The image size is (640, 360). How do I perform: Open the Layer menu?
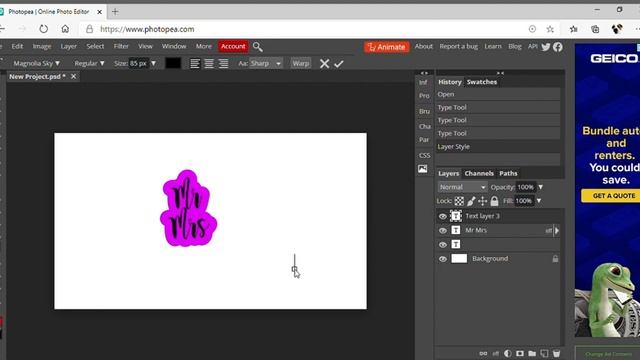click(x=69, y=46)
